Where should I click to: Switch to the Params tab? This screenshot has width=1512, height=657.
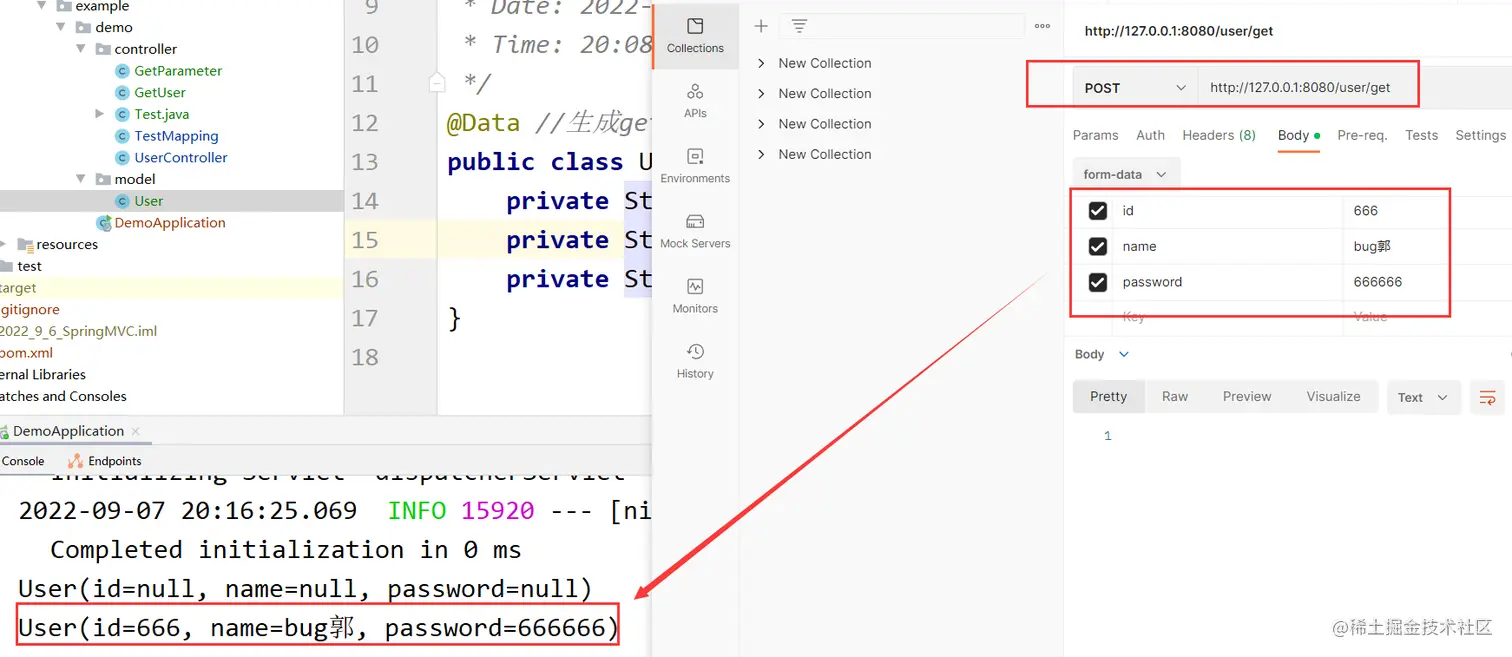(x=1095, y=135)
